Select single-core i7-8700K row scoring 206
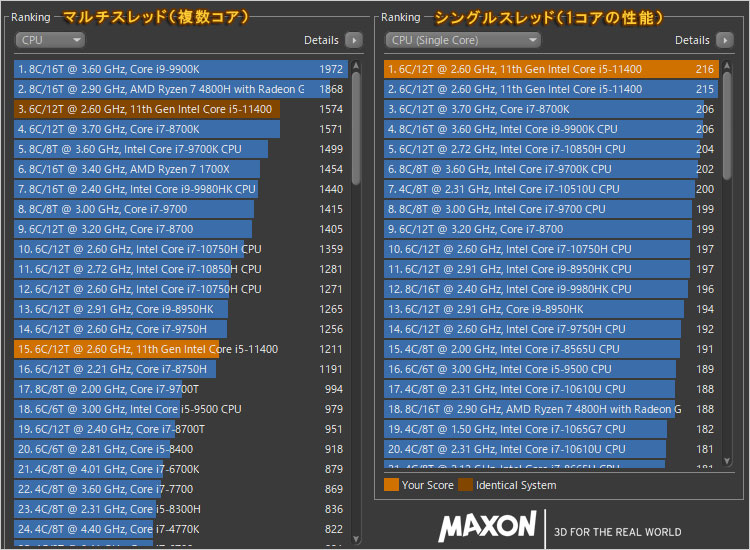This screenshot has height=550, width=750. pos(551,109)
